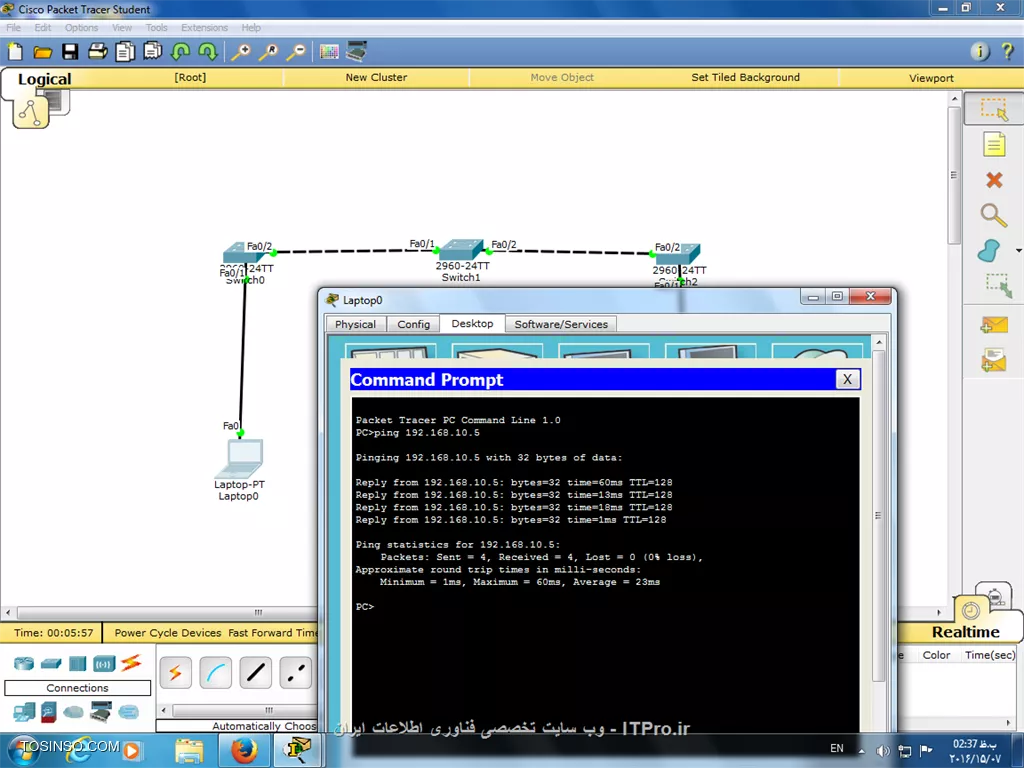Pick the automatic connection type
The image size is (1024, 768).
tap(176, 673)
